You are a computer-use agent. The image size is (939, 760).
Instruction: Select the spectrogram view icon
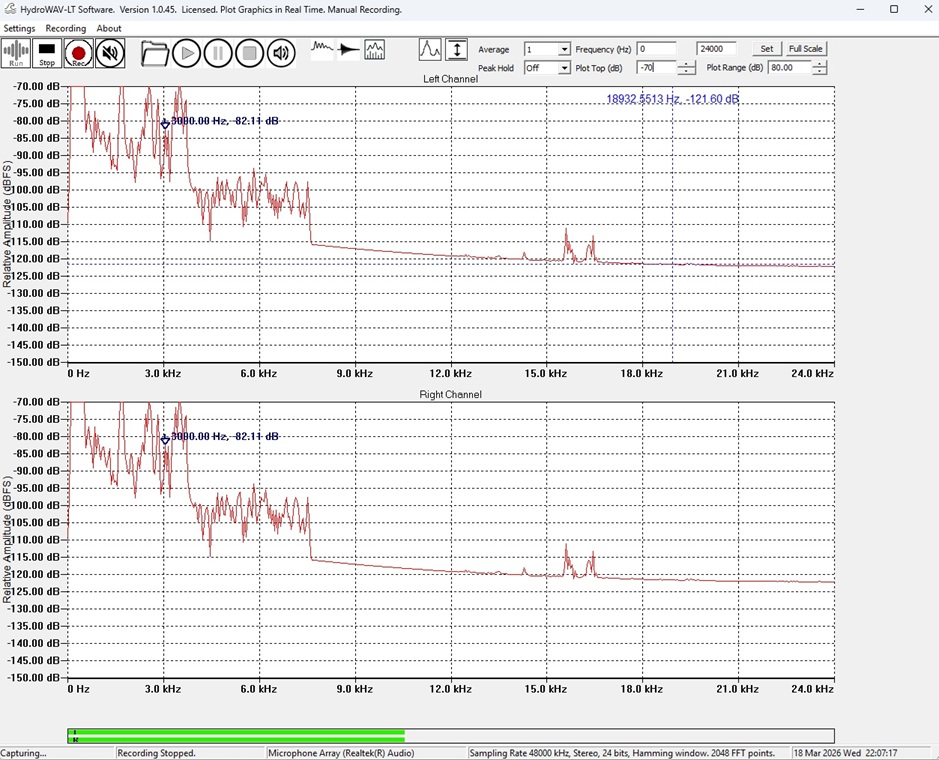click(x=348, y=49)
